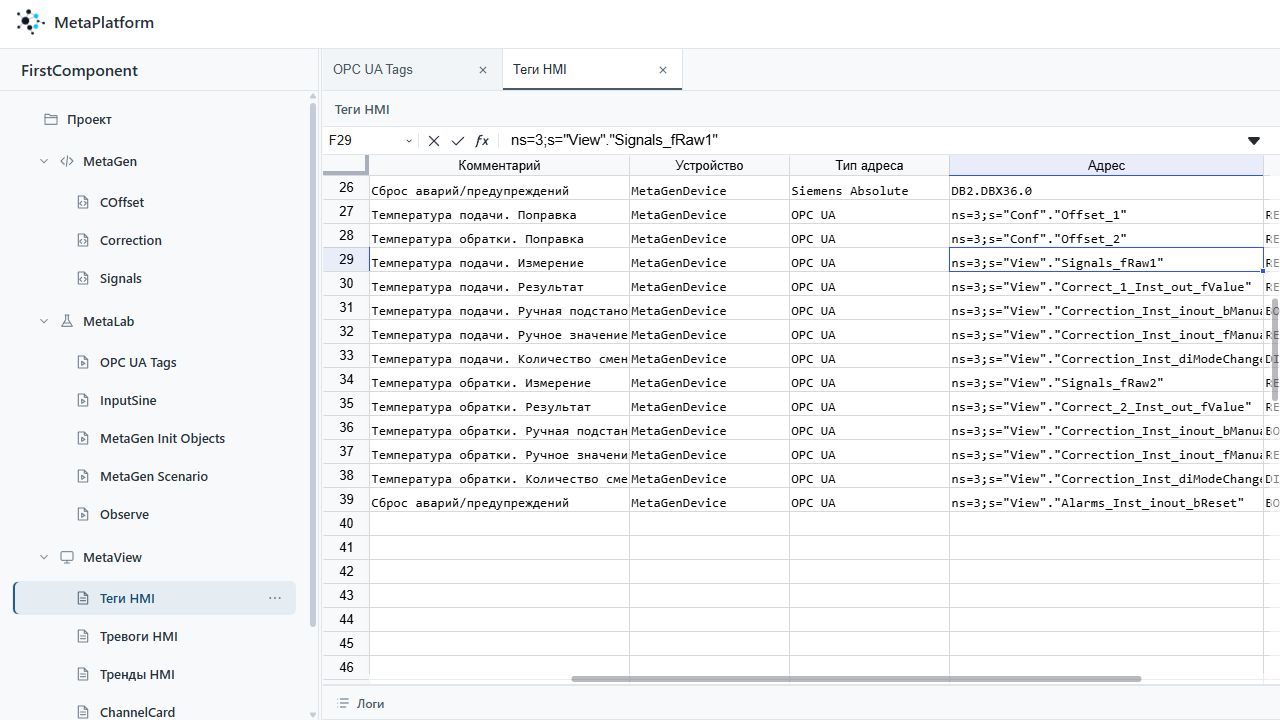Screen dimensions: 1280x720
Task: Click the COffset file icon
Action: point(84,202)
